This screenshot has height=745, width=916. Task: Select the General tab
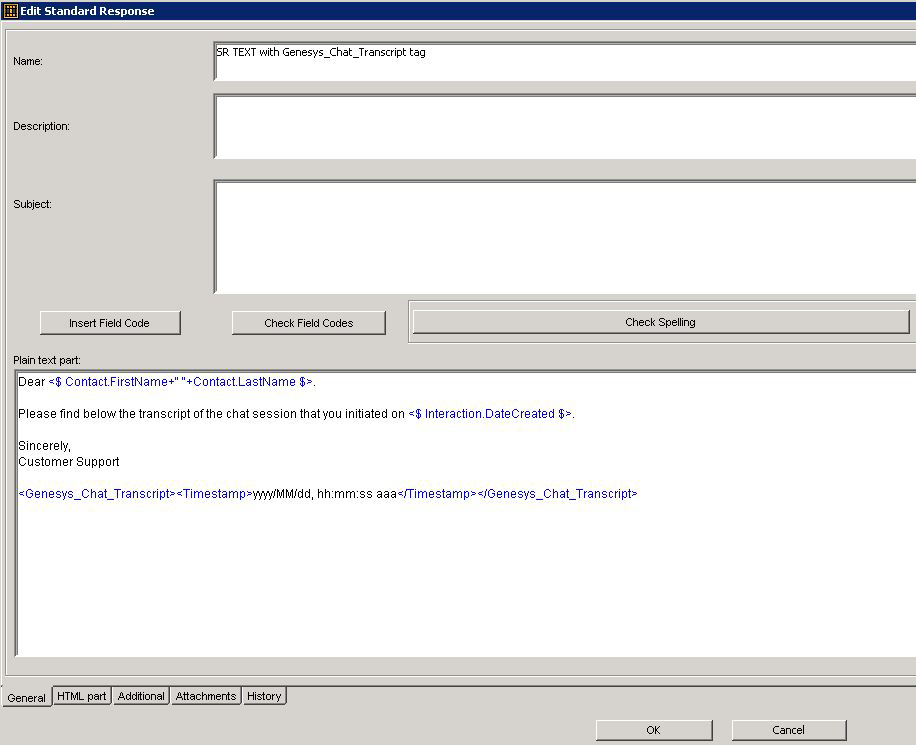(27, 698)
